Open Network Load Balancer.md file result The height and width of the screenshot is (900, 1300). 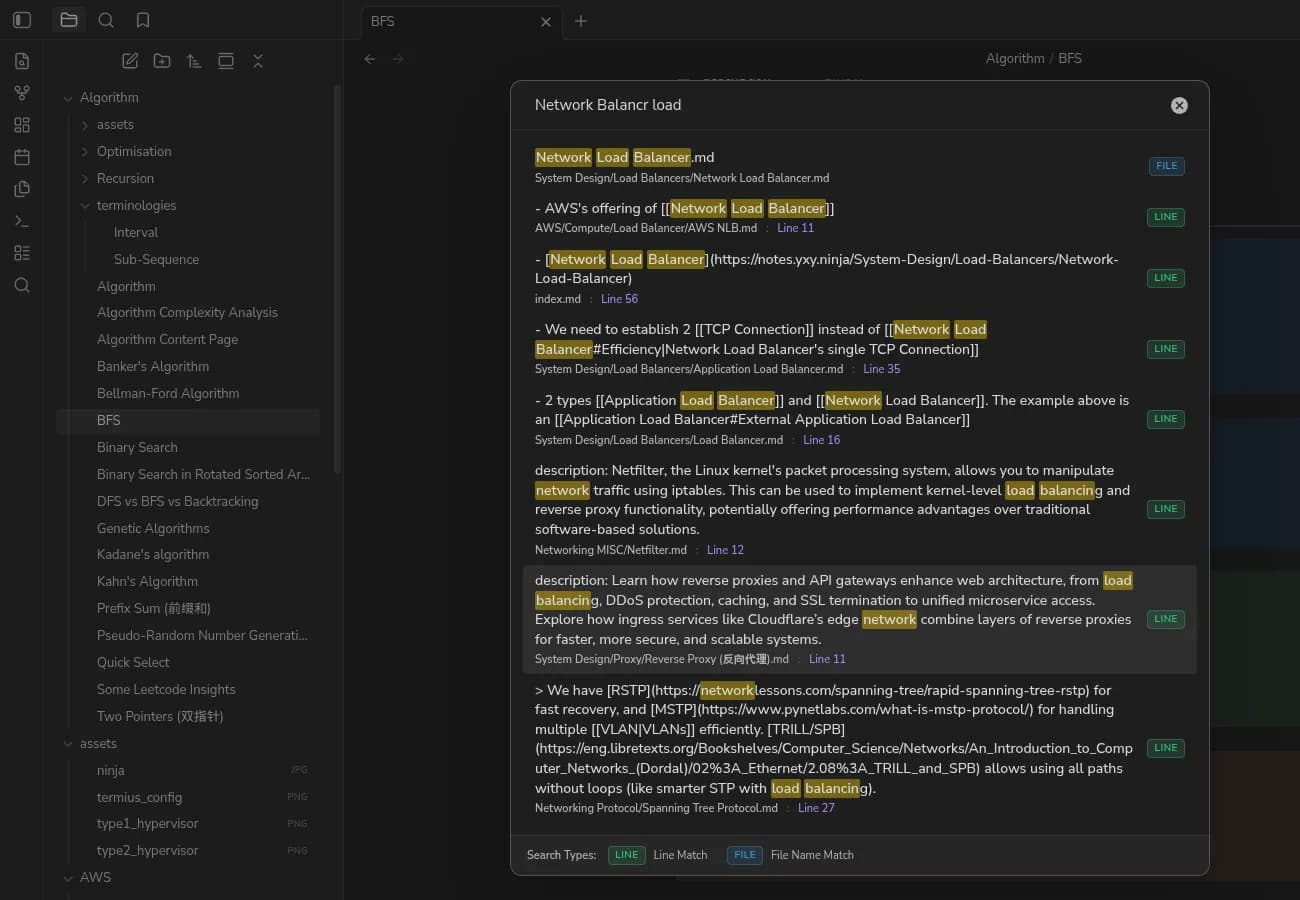coord(860,166)
